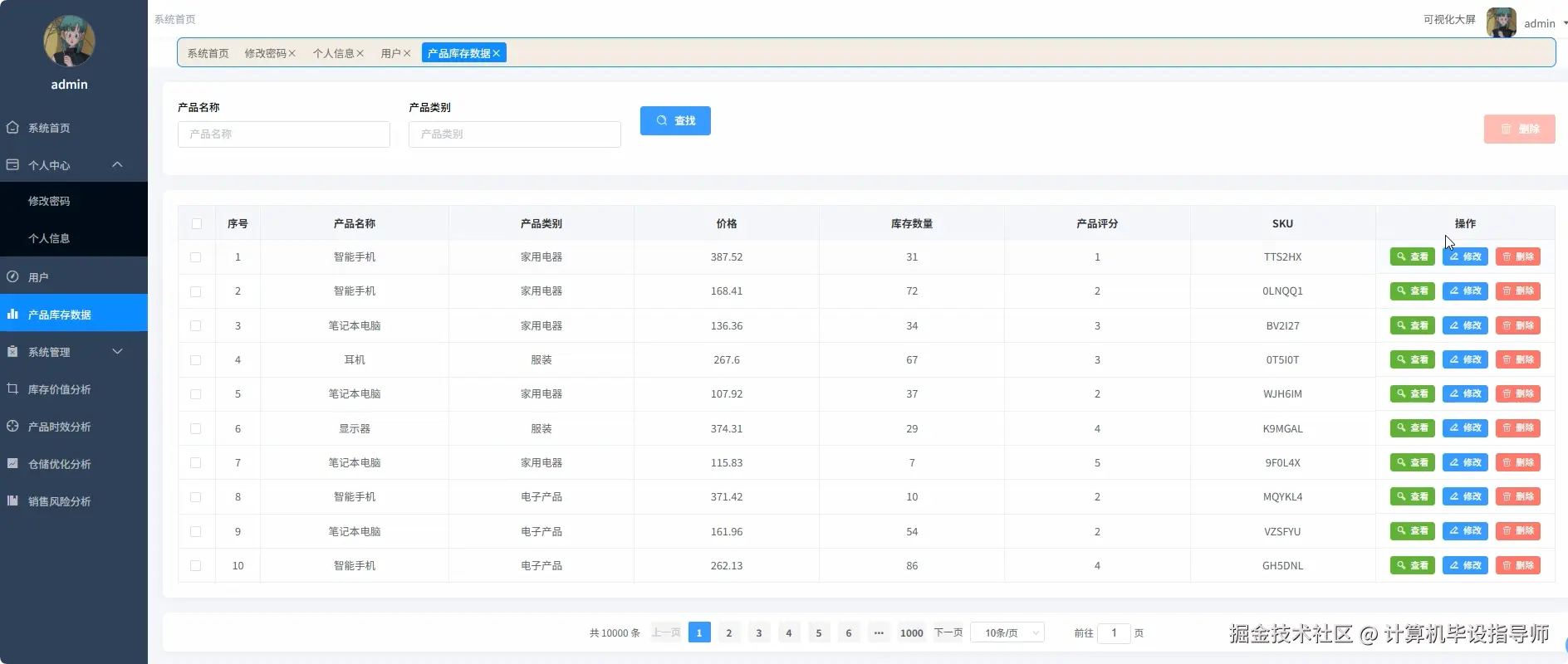1568x664 pixels.
Task: Check the checkbox for row 6
Action: click(x=196, y=429)
